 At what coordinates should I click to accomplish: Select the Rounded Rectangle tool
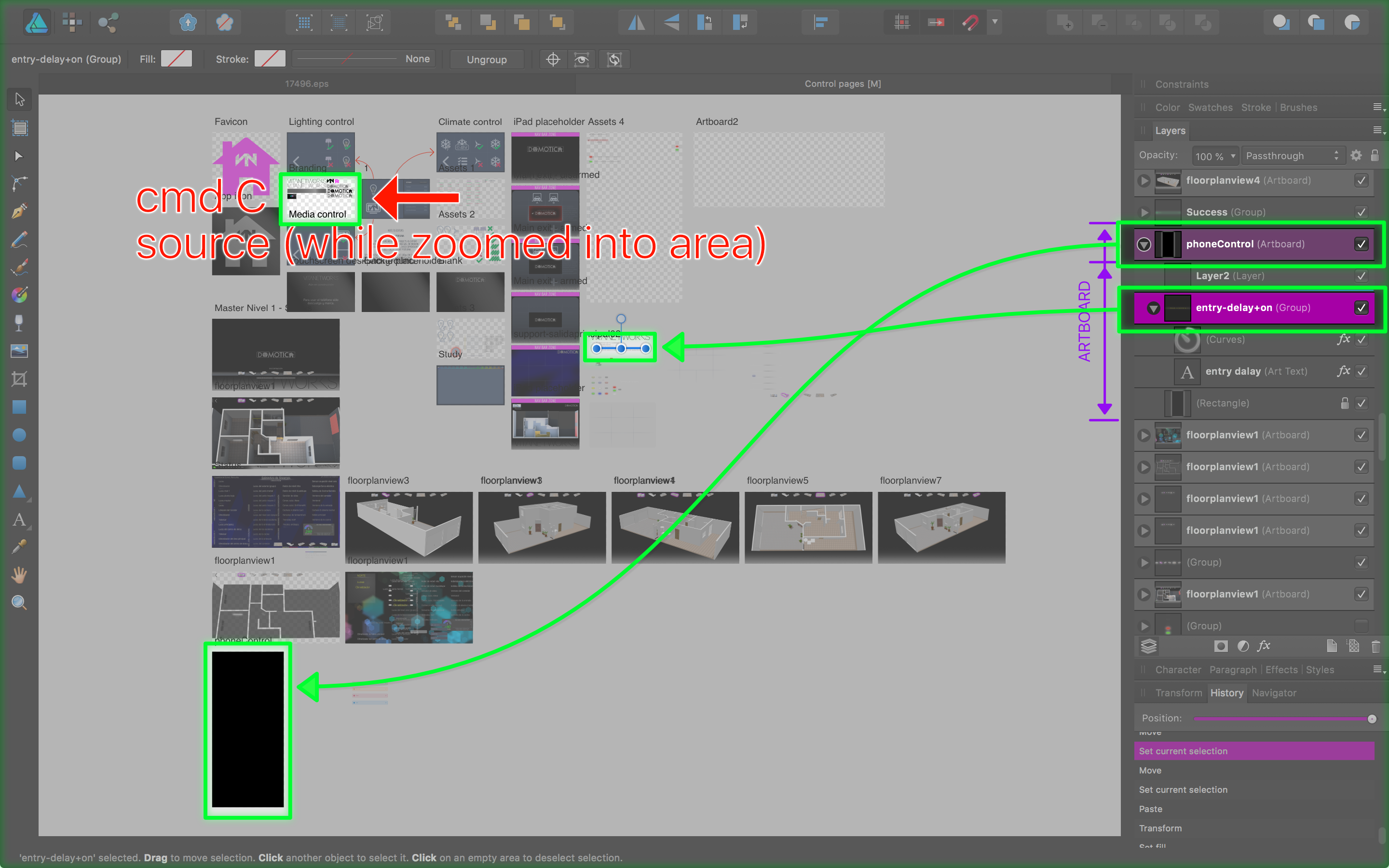[19, 463]
